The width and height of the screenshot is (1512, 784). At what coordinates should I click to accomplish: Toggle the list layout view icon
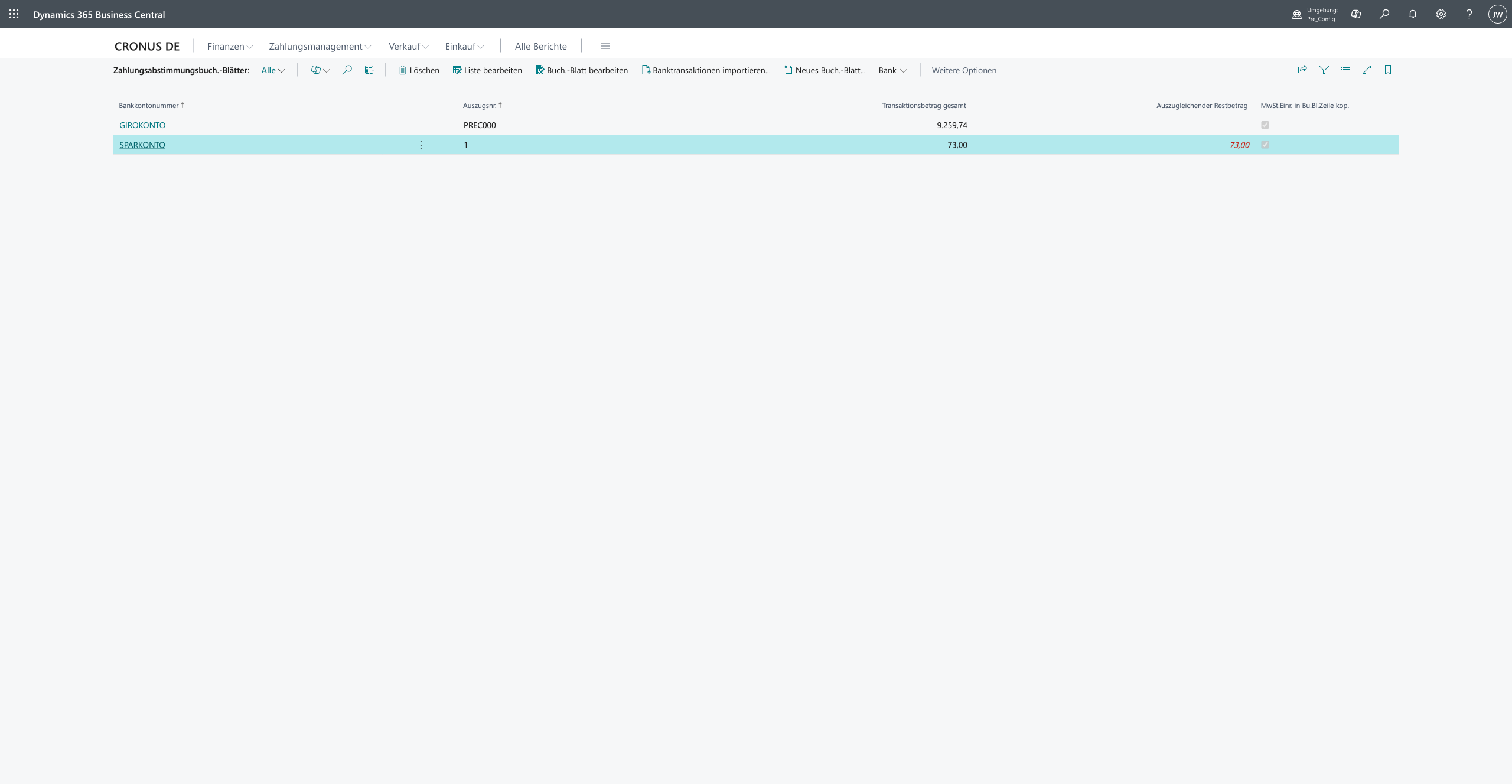(x=1345, y=70)
